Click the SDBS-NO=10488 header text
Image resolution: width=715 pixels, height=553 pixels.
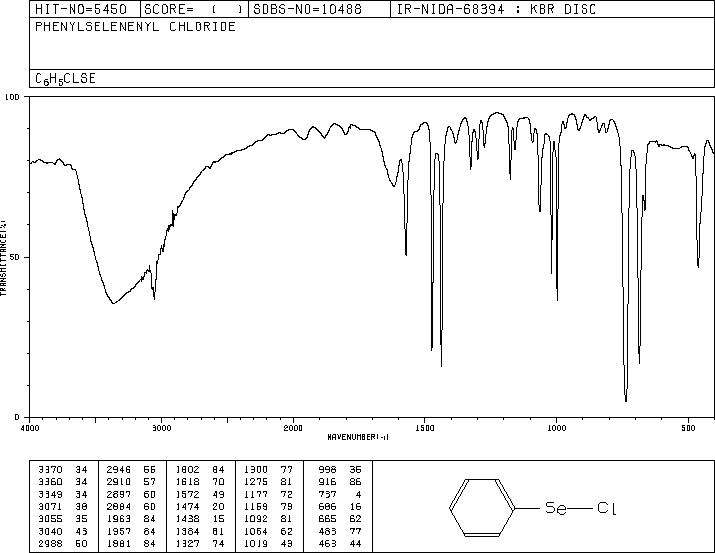coord(307,9)
